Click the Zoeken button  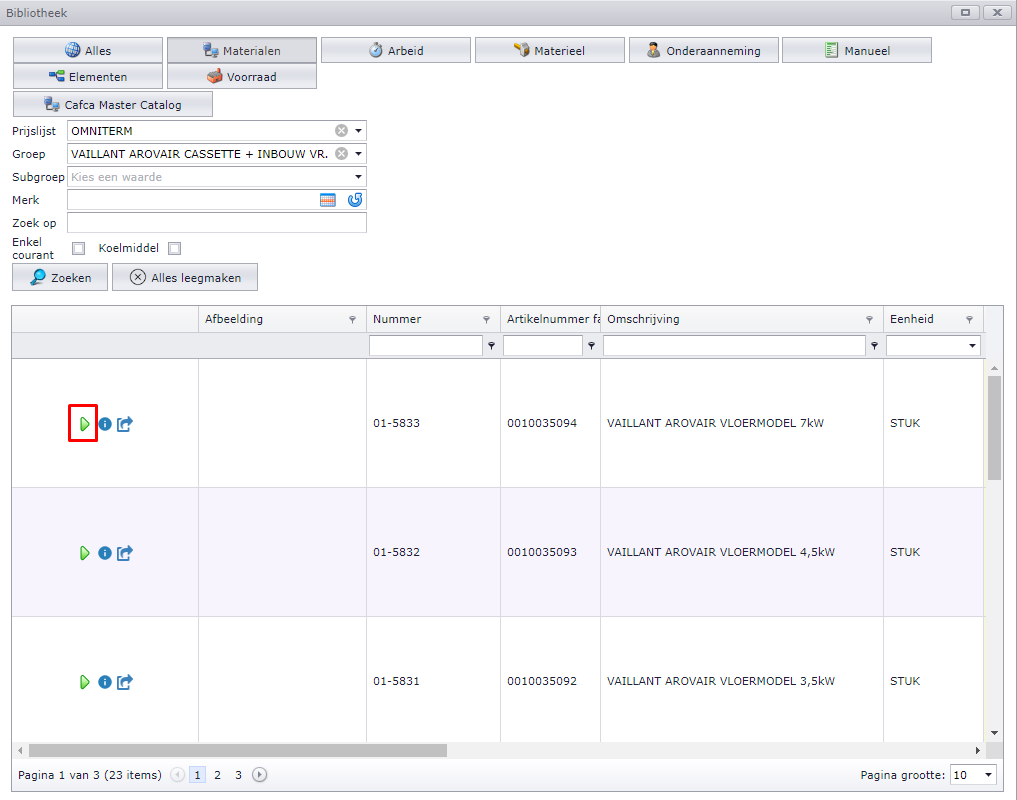click(60, 277)
